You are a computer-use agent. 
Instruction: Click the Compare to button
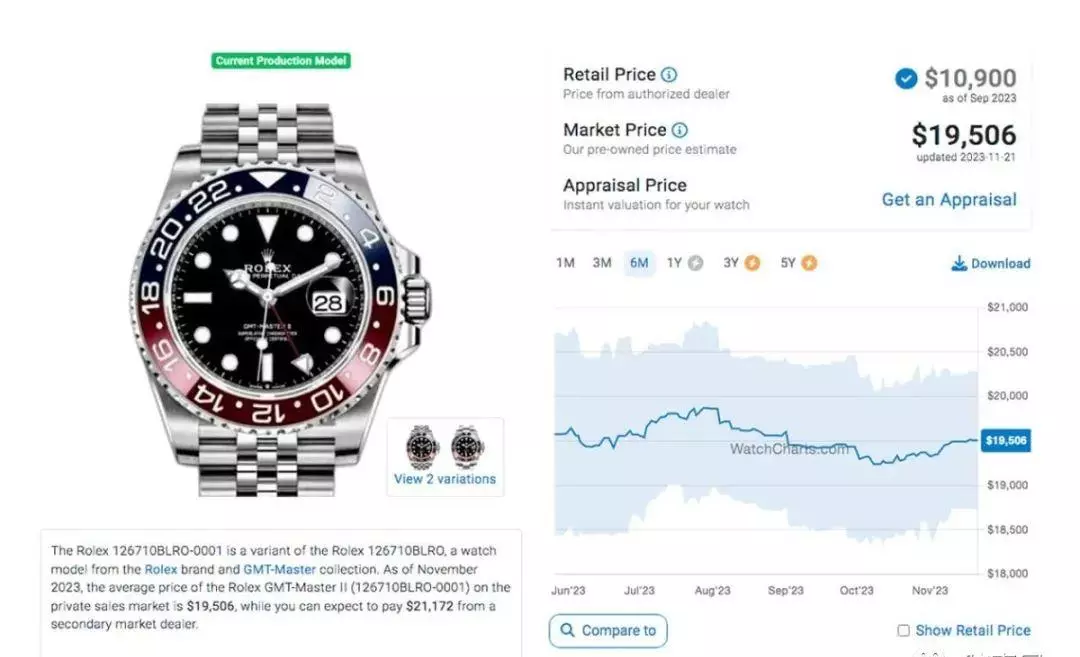click(608, 631)
